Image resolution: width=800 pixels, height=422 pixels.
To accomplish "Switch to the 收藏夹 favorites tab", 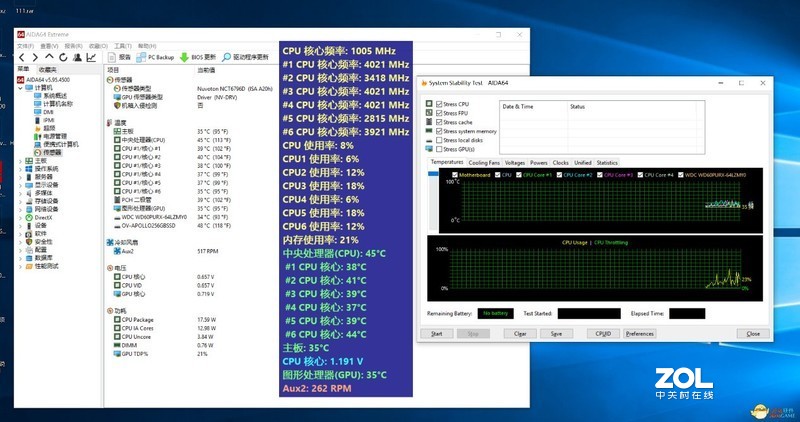I will 47,69.
